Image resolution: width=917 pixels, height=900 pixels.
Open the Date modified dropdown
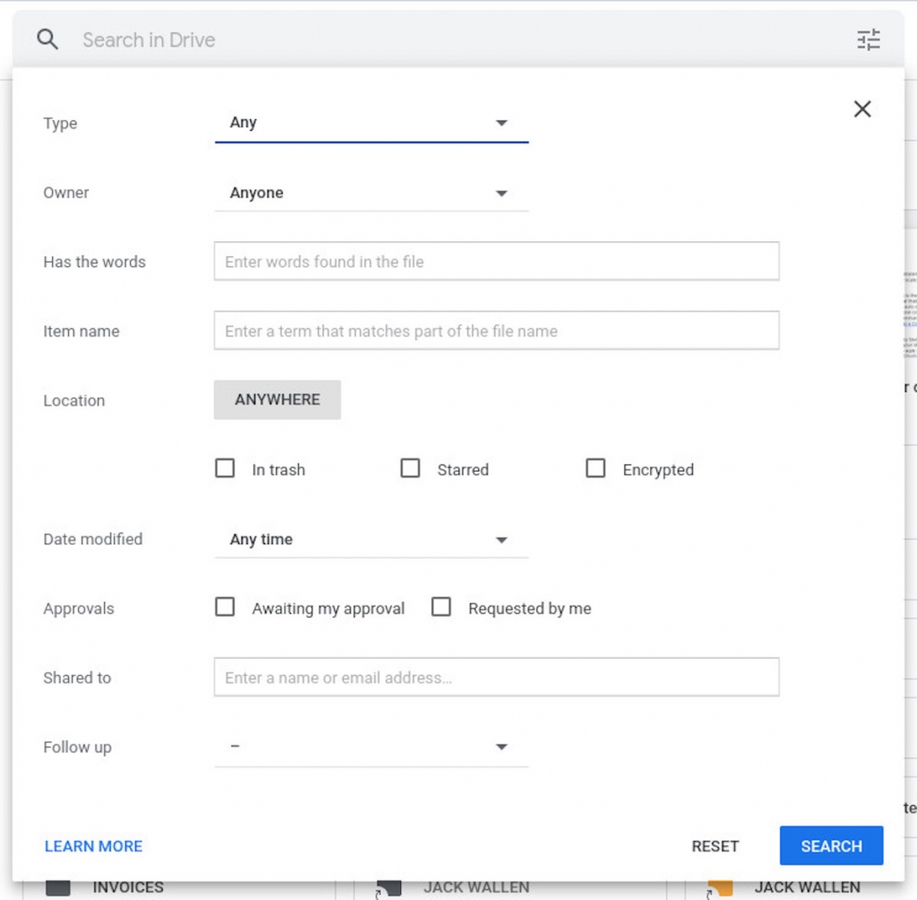(x=370, y=539)
